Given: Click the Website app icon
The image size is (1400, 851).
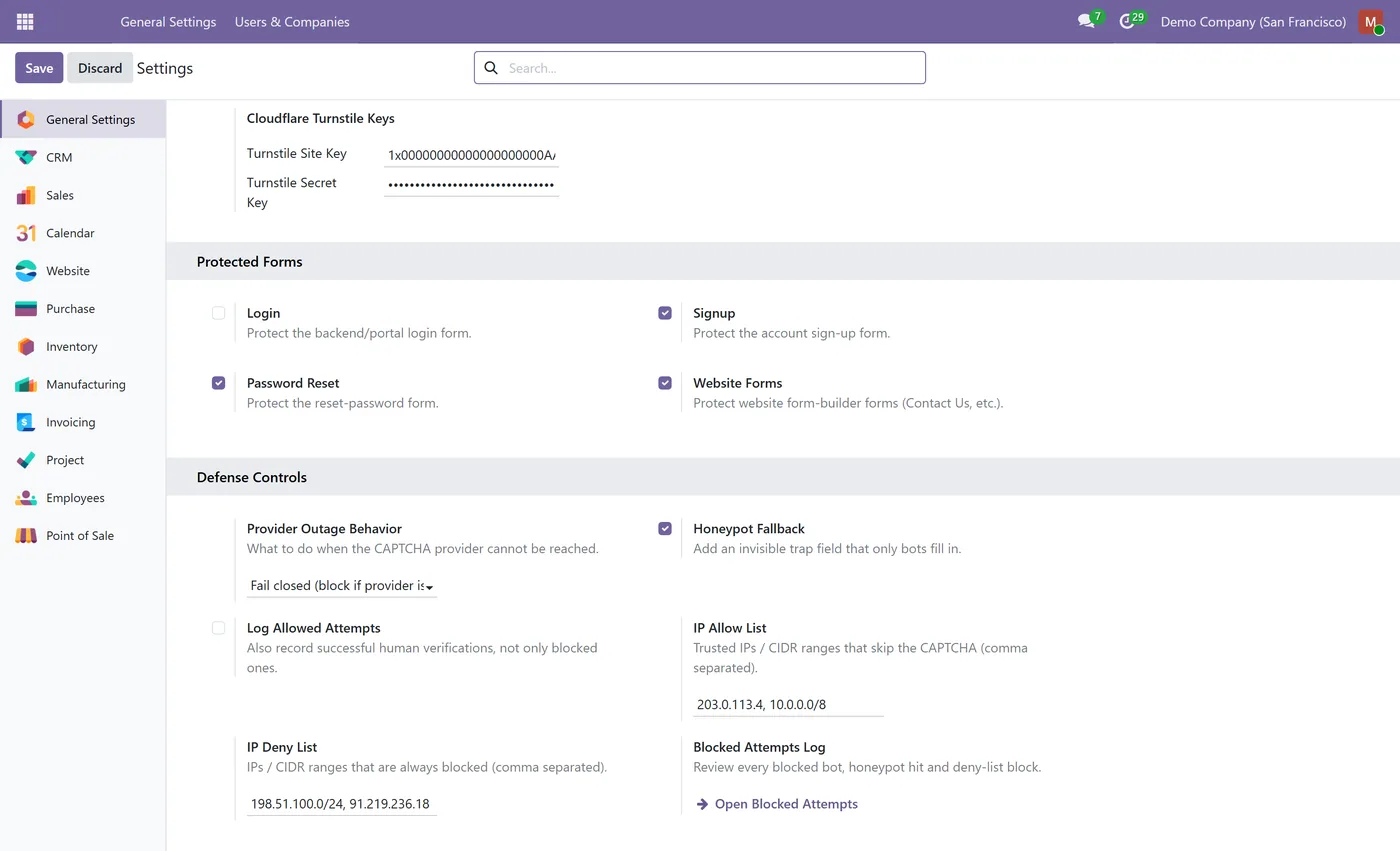Looking at the screenshot, I should point(26,271).
